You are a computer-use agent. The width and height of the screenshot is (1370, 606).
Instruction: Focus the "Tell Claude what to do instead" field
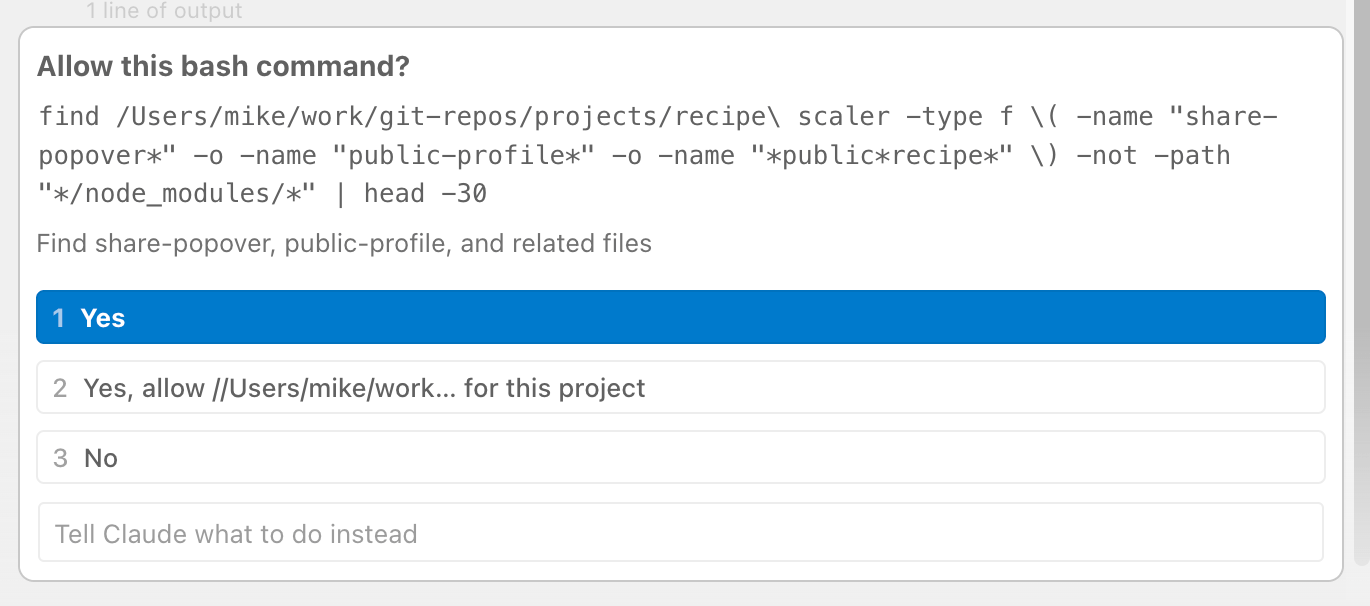[680, 533]
